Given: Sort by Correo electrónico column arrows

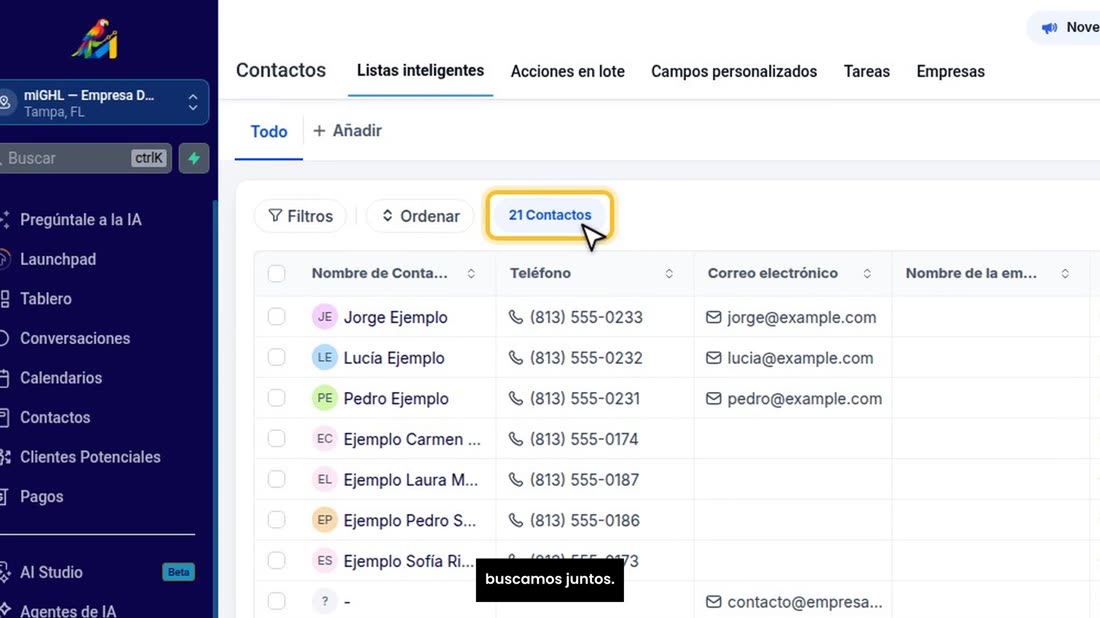Looking at the screenshot, I should click(x=867, y=274).
